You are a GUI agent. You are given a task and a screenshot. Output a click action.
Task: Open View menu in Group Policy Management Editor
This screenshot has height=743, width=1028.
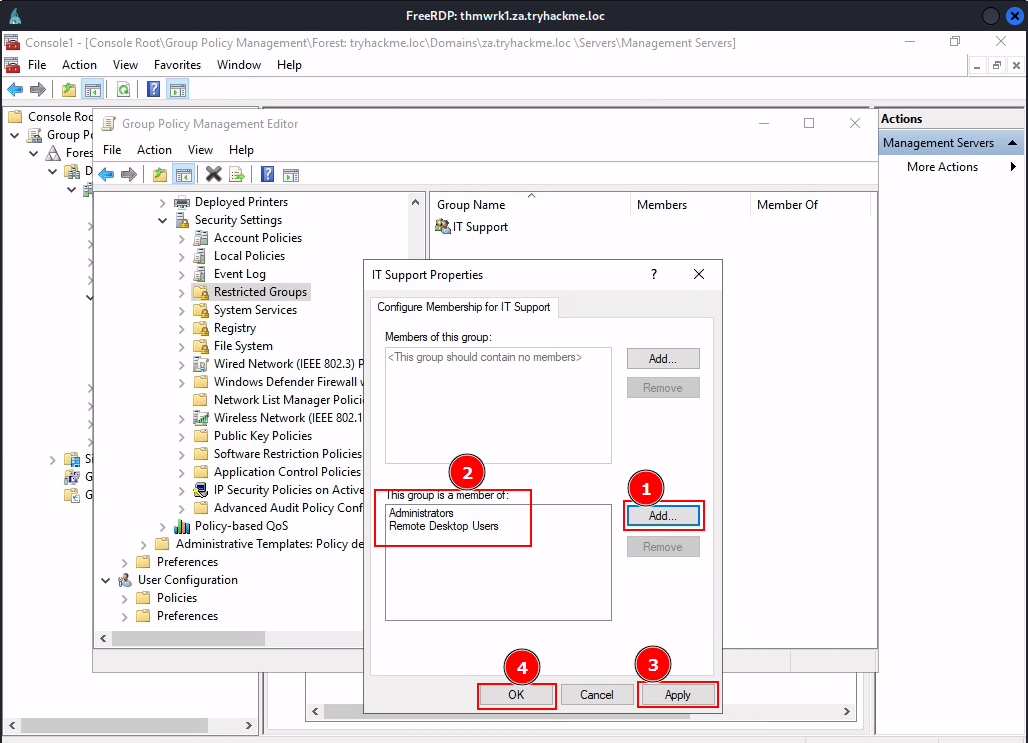(x=200, y=150)
